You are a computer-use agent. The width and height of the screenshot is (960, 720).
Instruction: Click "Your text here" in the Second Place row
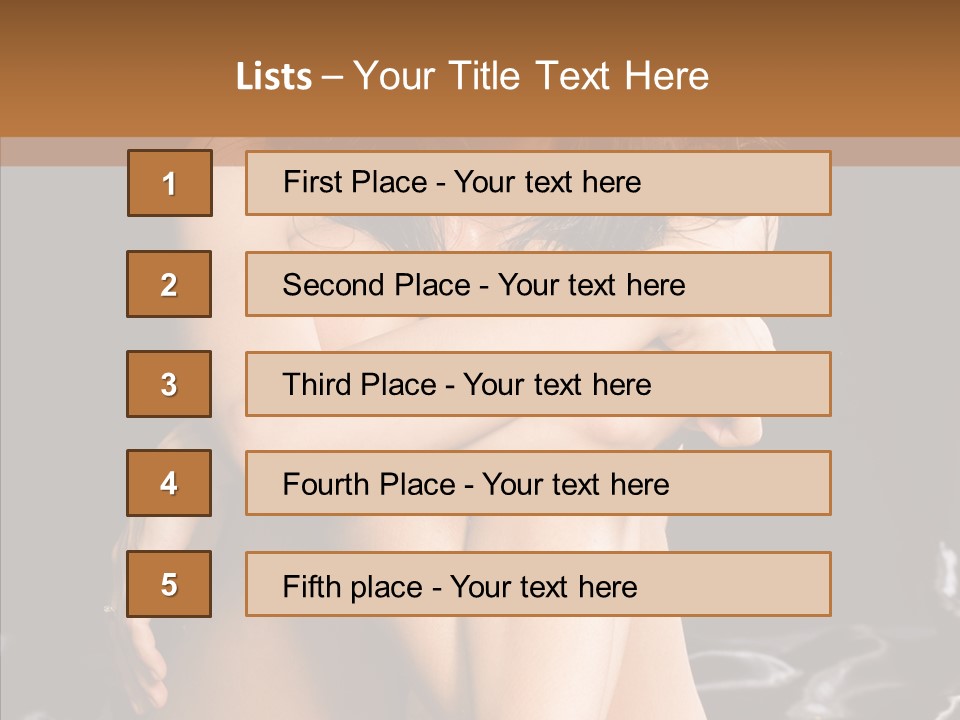coord(591,285)
